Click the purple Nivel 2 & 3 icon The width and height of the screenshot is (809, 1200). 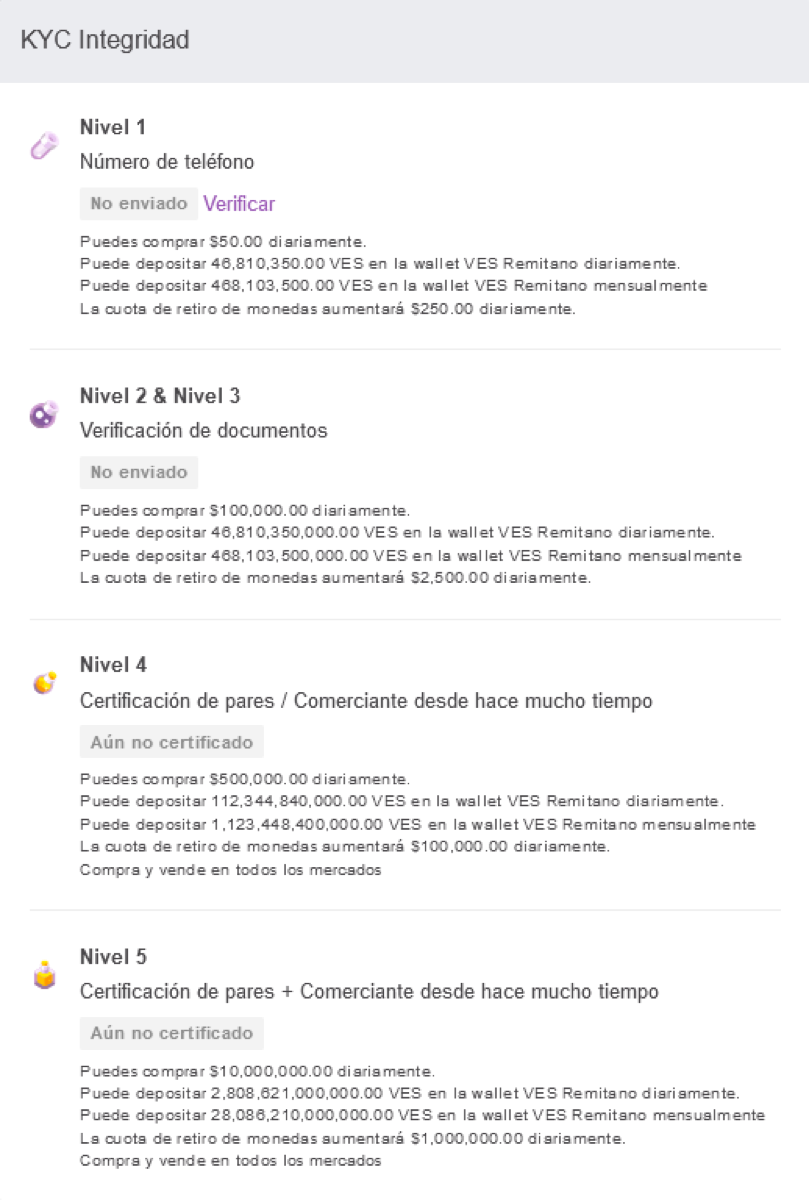(x=44, y=415)
